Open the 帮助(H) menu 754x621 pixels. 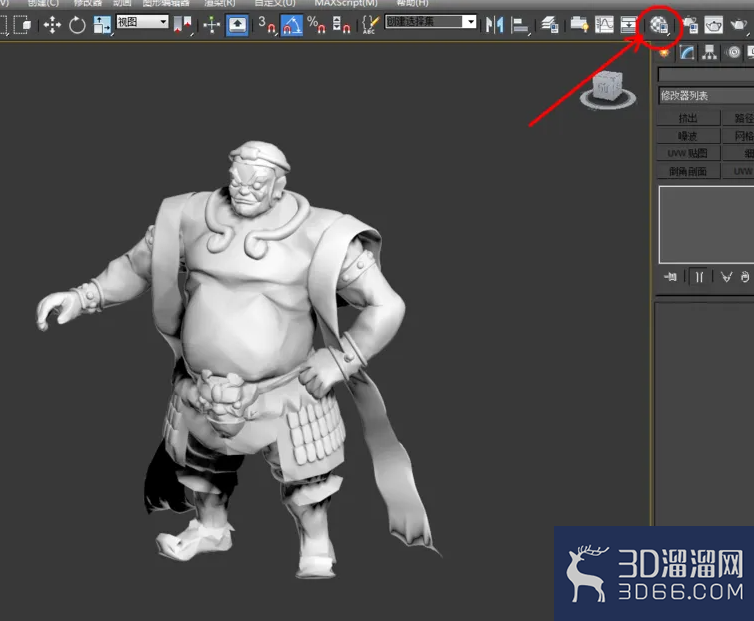pyautogui.click(x=413, y=3)
